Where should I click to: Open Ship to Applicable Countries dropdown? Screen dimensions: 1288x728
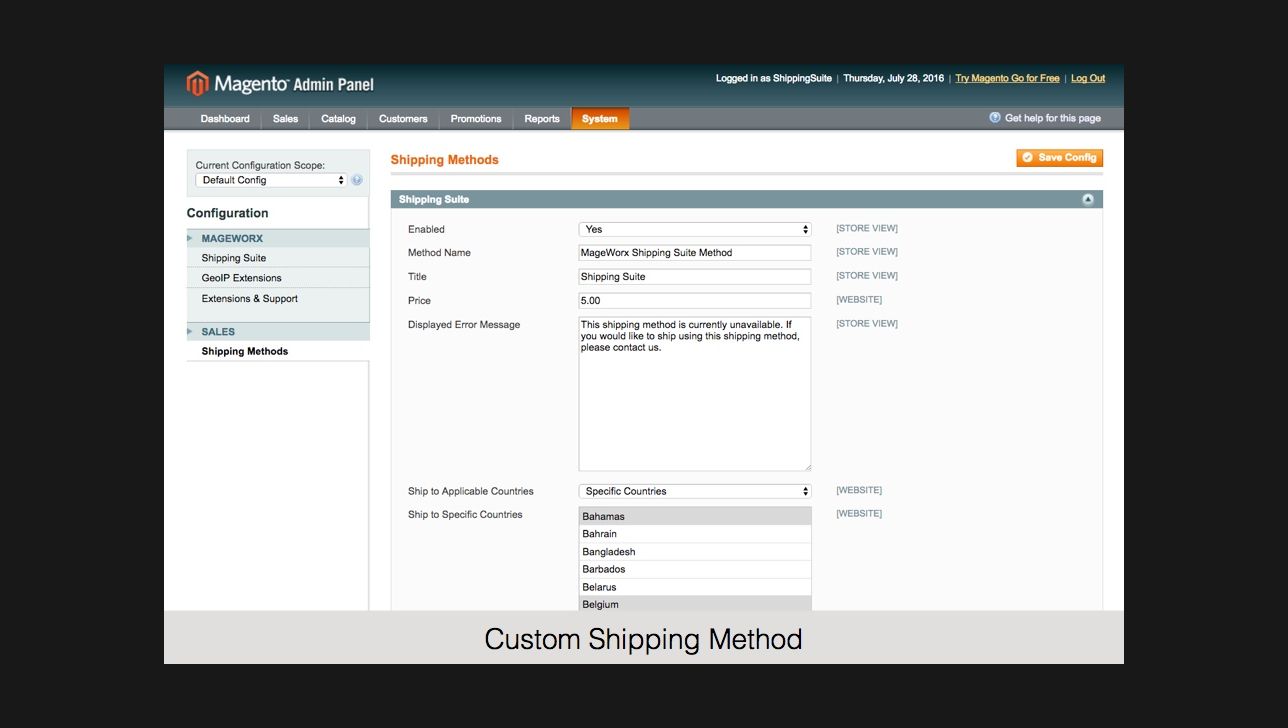[694, 492]
